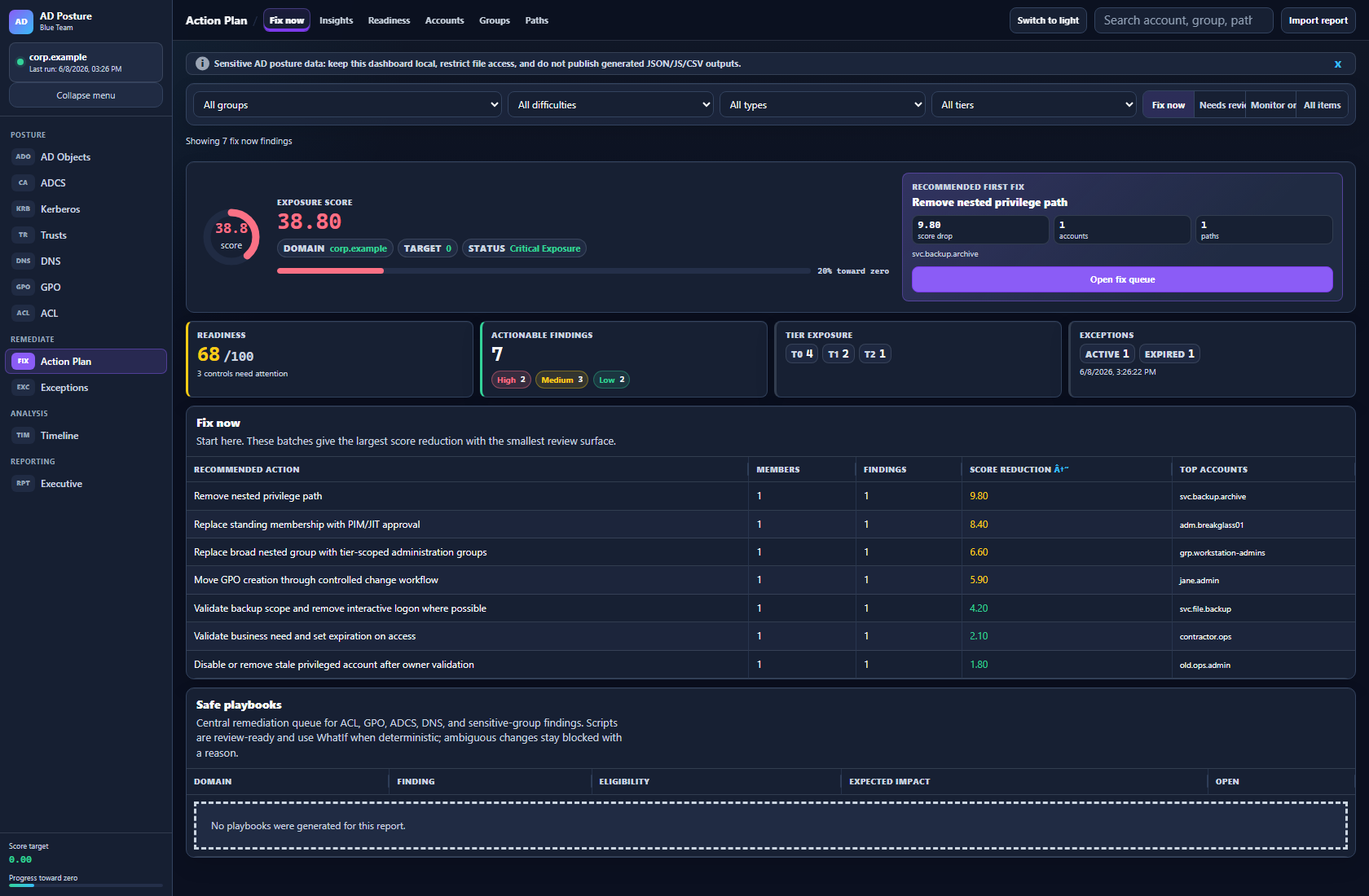Click the T2 1 tier exposure chip
Viewport: 1369px width, 896px height.
(x=875, y=354)
